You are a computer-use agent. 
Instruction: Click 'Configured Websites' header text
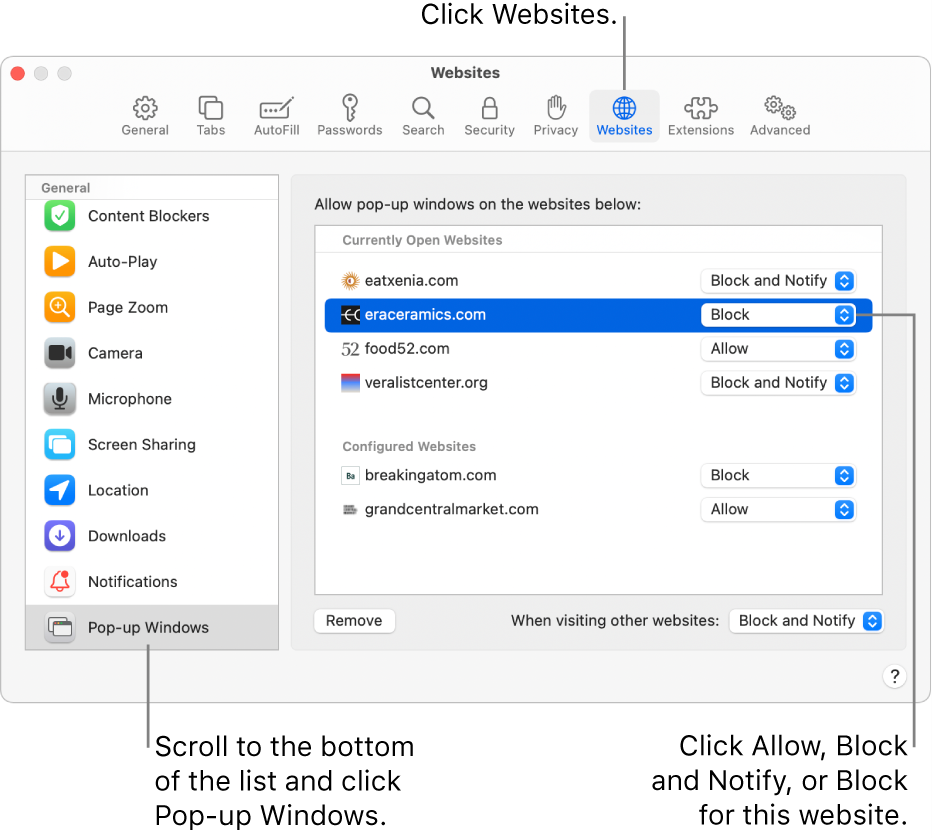coord(409,446)
